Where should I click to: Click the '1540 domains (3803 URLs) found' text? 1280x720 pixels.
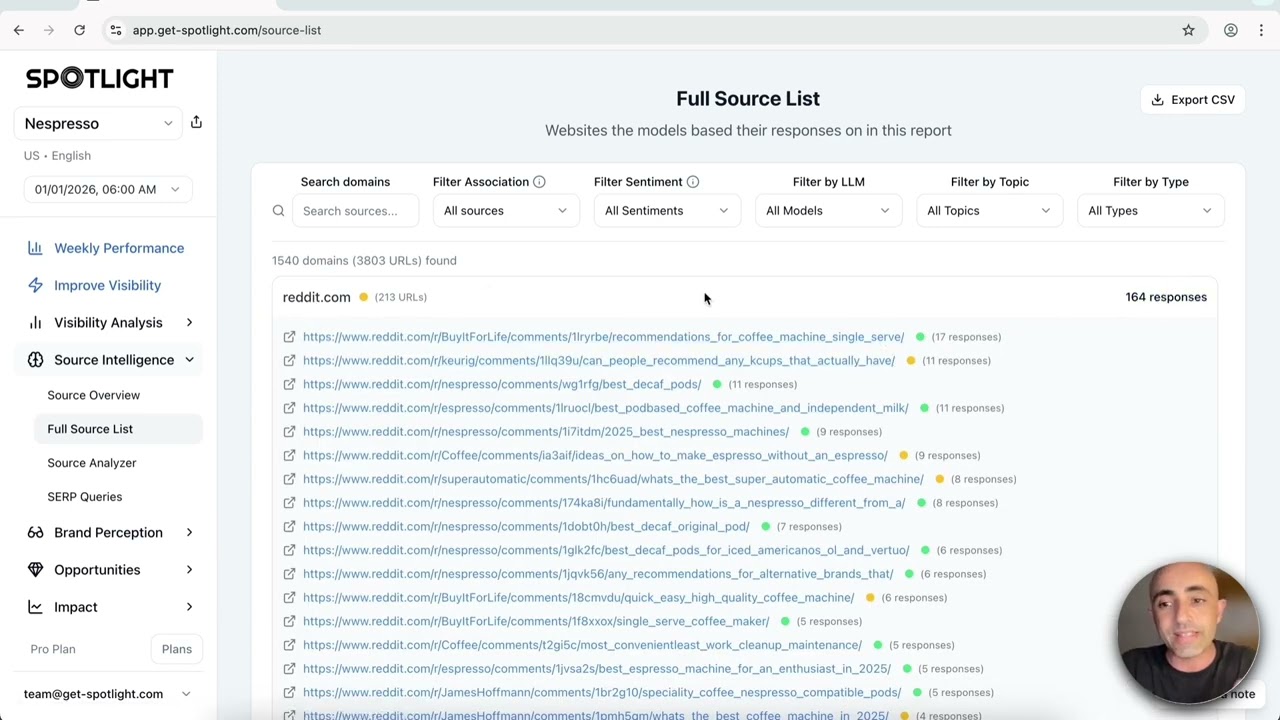[364, 261]
